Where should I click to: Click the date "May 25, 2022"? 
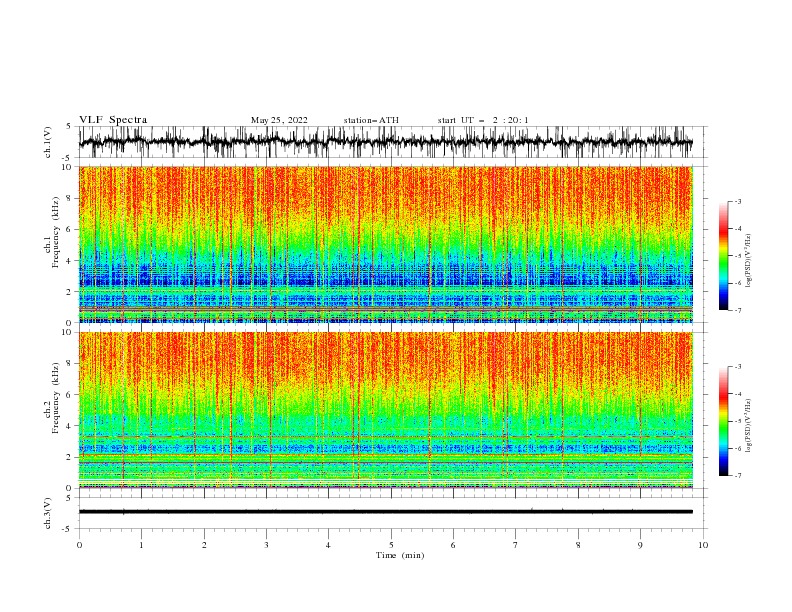click(x=279, y=120)
